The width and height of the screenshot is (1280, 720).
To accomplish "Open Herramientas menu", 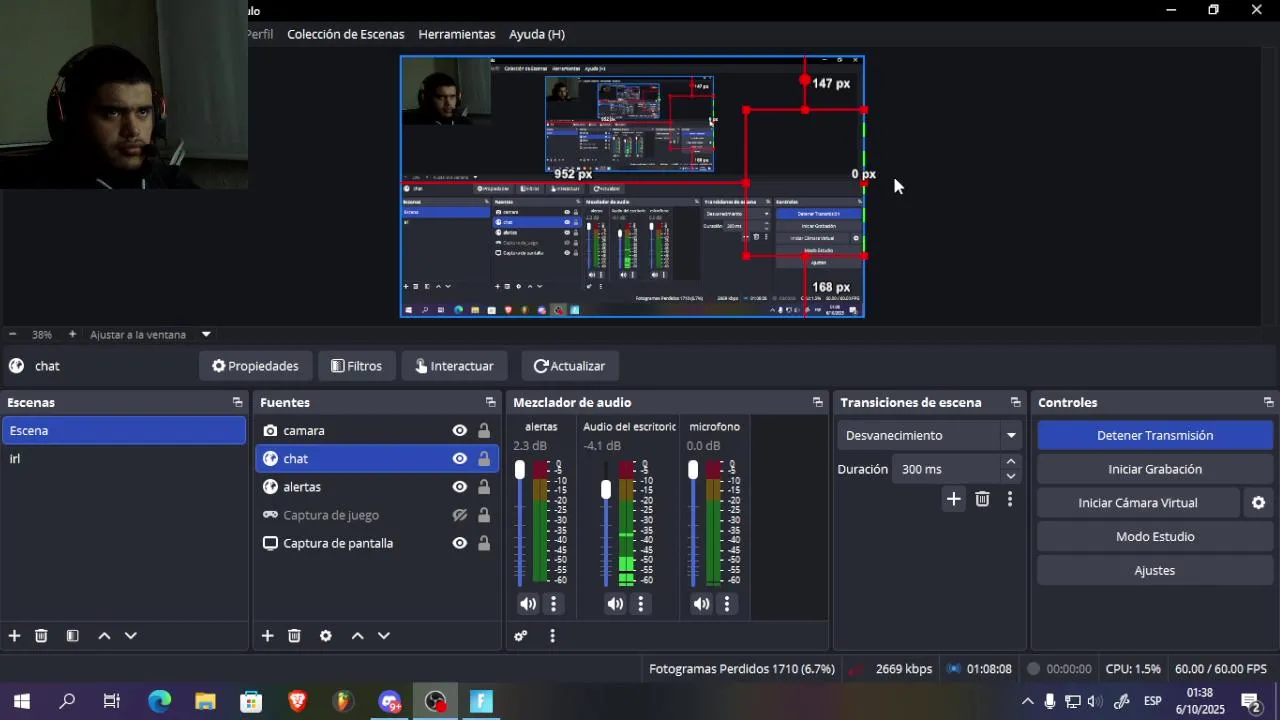I will point(457,34).
